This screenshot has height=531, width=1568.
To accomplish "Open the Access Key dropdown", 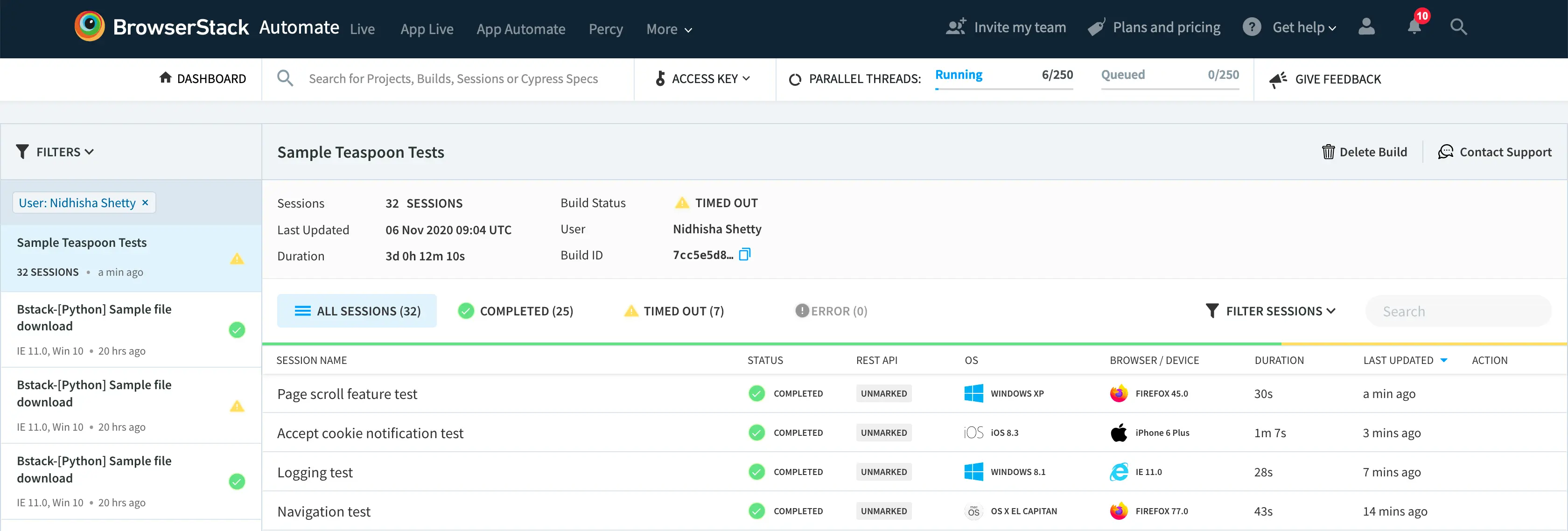I will click(x=703, y=78).
